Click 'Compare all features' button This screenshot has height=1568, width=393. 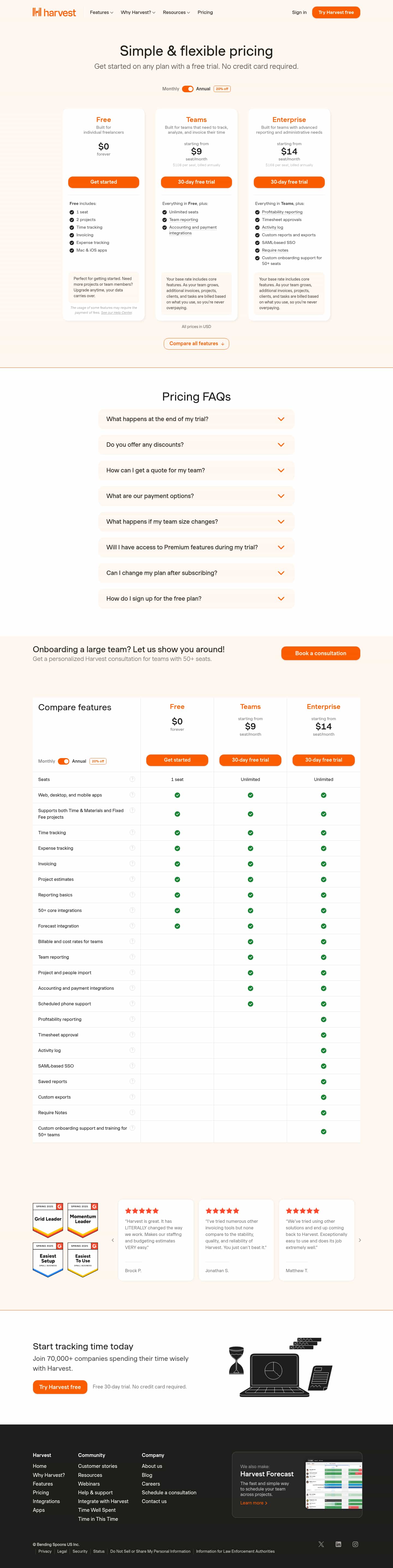click(196, 343)
